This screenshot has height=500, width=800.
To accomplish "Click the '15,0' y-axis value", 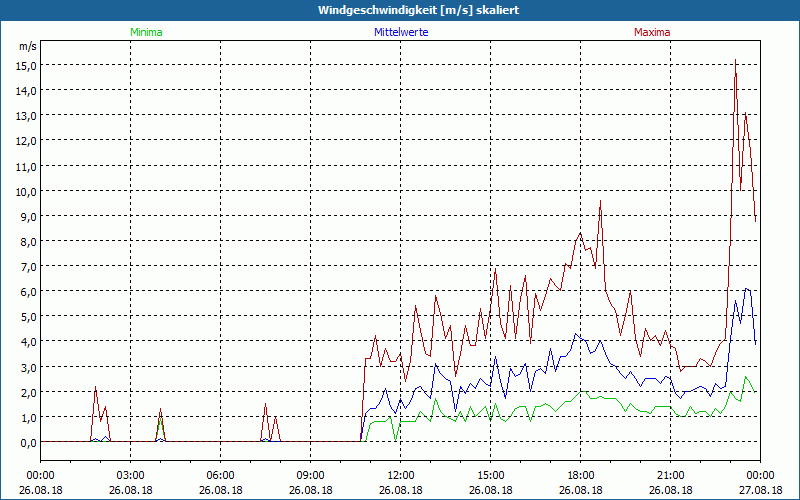I will (x=26, y=65).
